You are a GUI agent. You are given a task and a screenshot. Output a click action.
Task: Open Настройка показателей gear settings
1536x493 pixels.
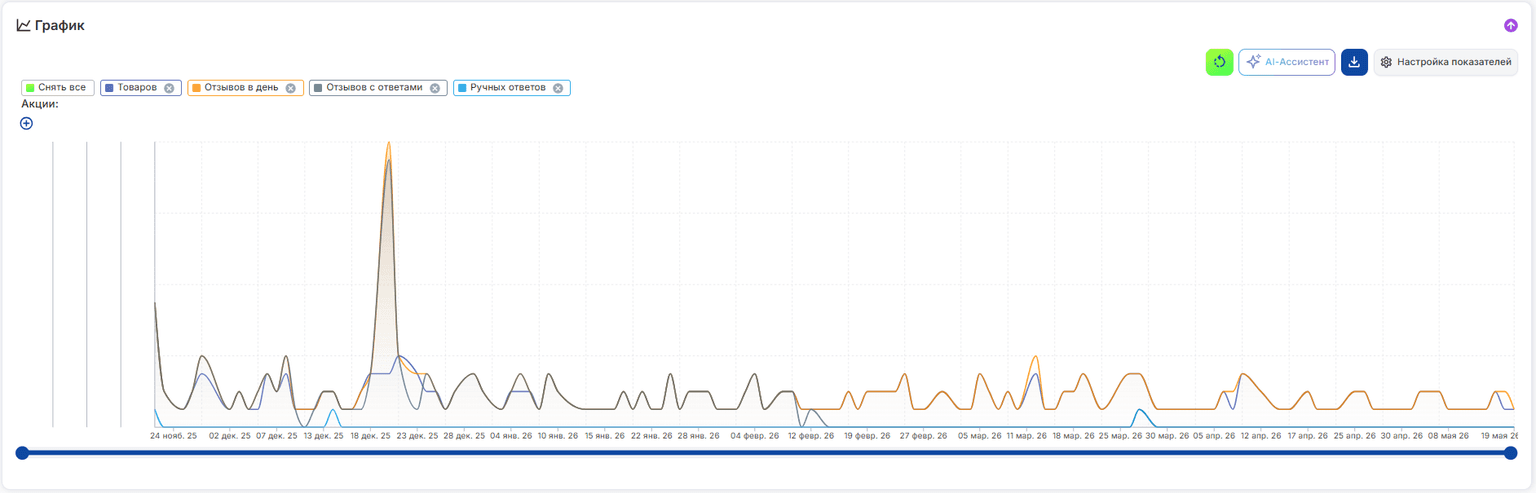point(1445,62)
